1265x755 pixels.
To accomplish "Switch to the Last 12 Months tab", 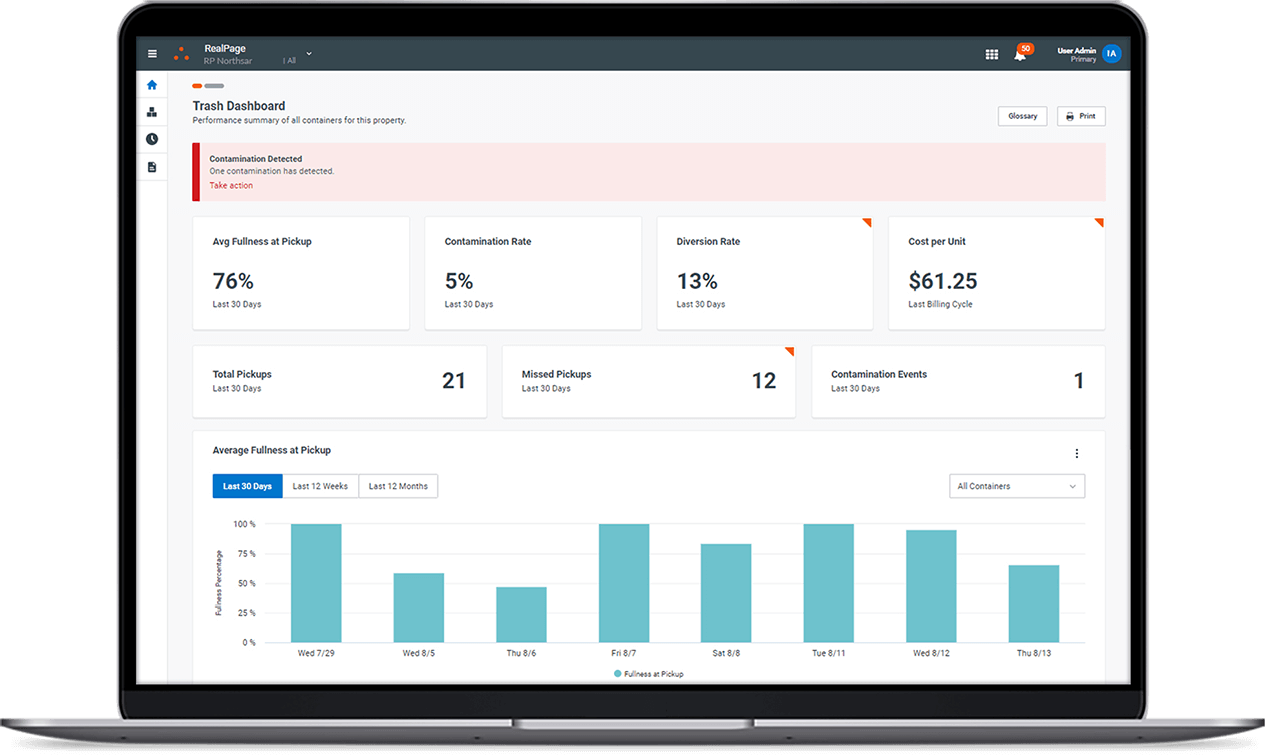I will pos(398,486).
